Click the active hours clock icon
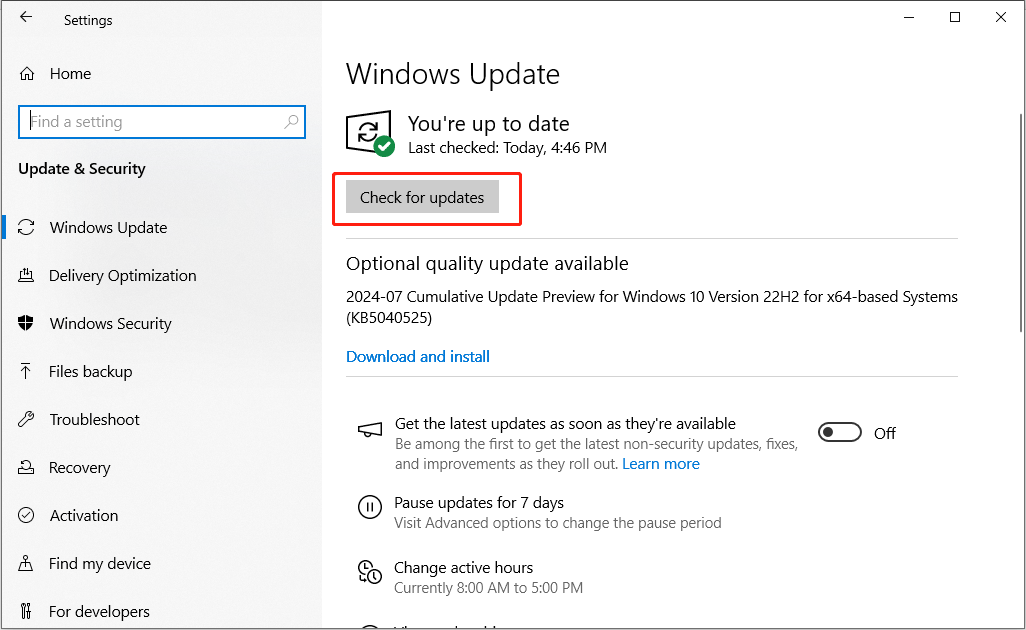The height and width of the screenshot is (630, 1026). [x=370, y=572]
